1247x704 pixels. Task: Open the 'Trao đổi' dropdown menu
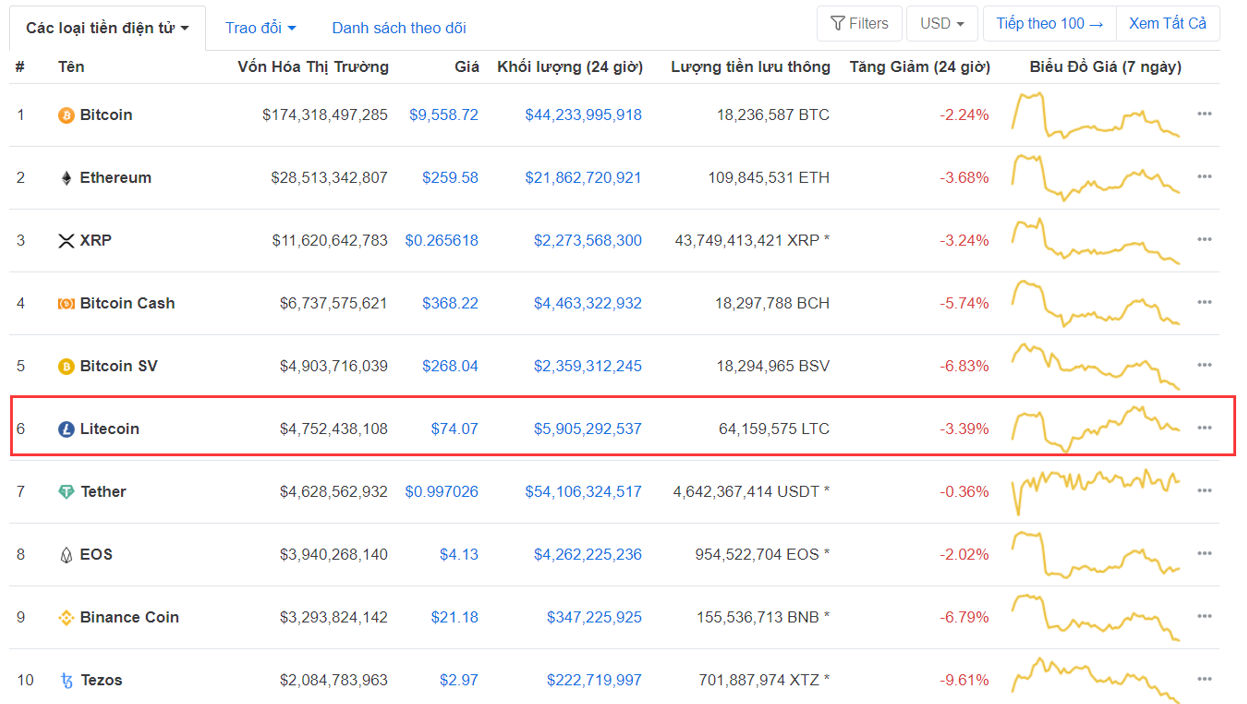click(x=260, y=28)
